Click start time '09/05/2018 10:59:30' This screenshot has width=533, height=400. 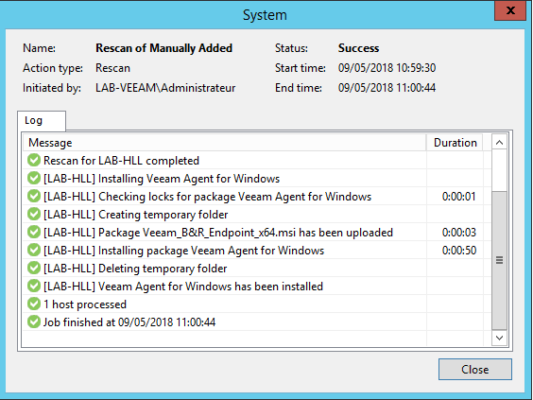[387, 68]
